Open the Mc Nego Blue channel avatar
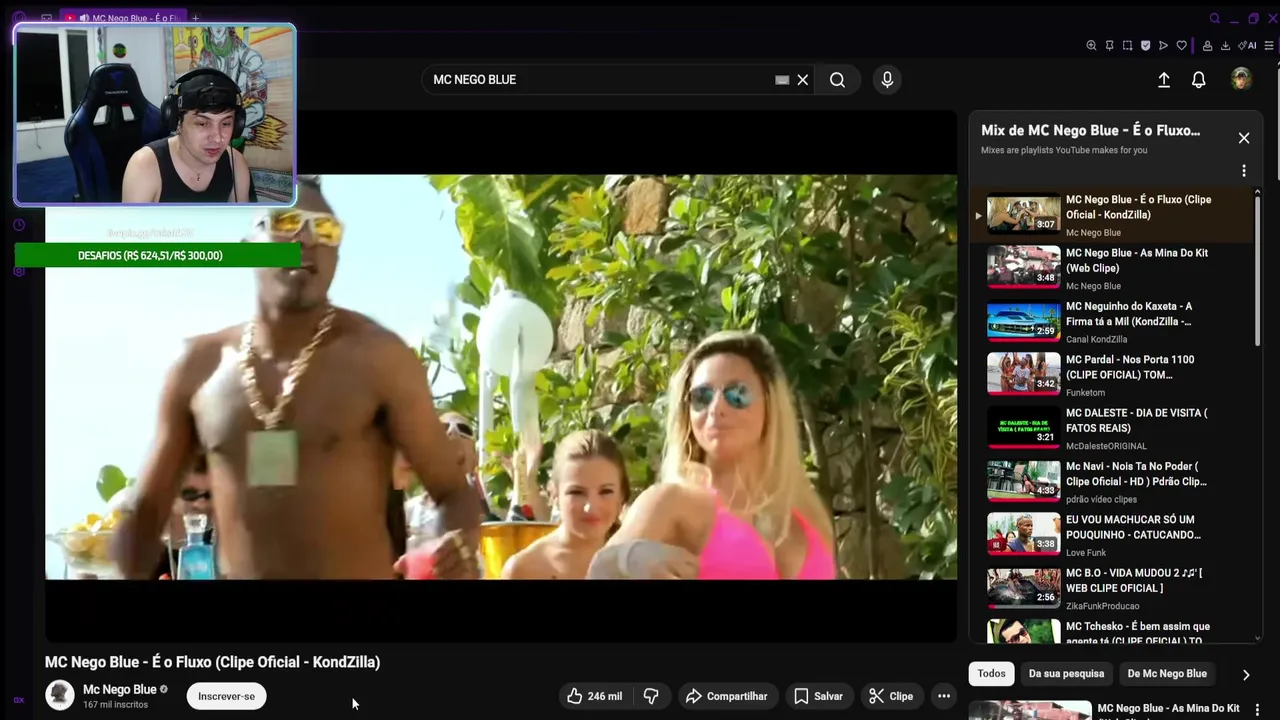Image resolution: width=1280 pixels, height=720 pixels. click(x=60, y=695)
